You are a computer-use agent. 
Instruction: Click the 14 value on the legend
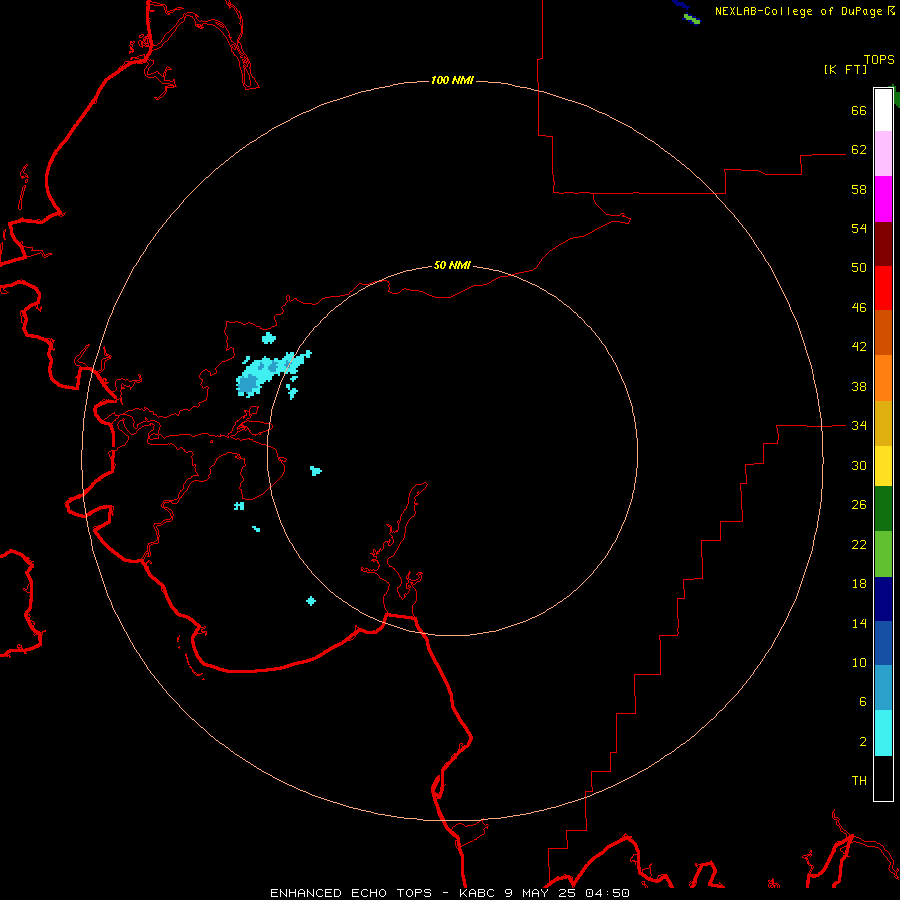tap(859, 623)
